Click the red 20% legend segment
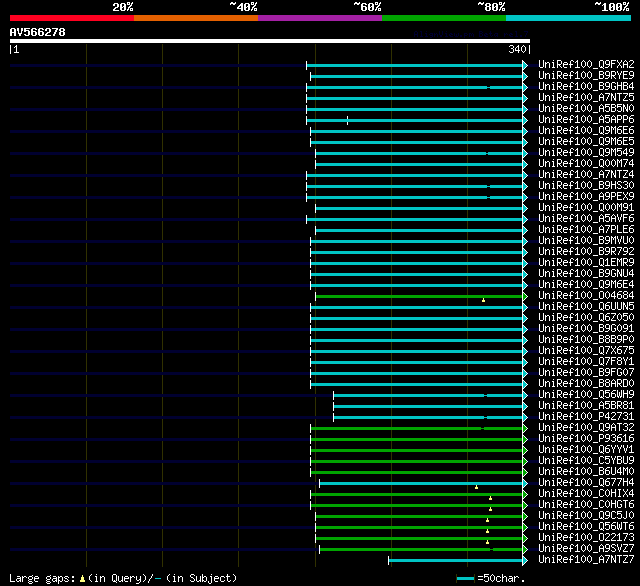 click(72, 18)
